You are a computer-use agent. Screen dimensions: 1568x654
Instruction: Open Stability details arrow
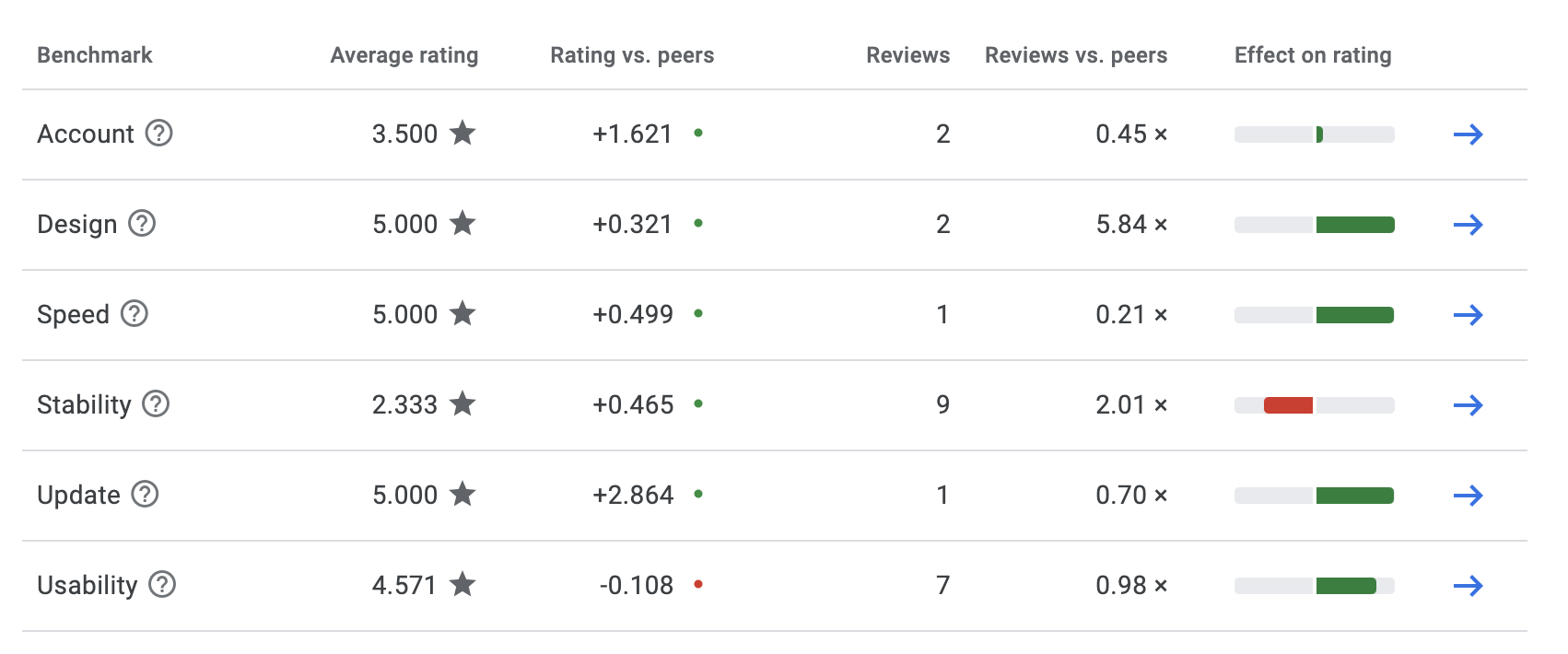tap(1468, 405)
